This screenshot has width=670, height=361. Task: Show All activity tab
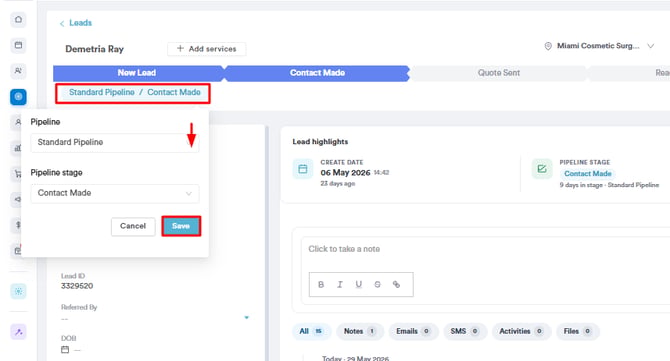311,332
